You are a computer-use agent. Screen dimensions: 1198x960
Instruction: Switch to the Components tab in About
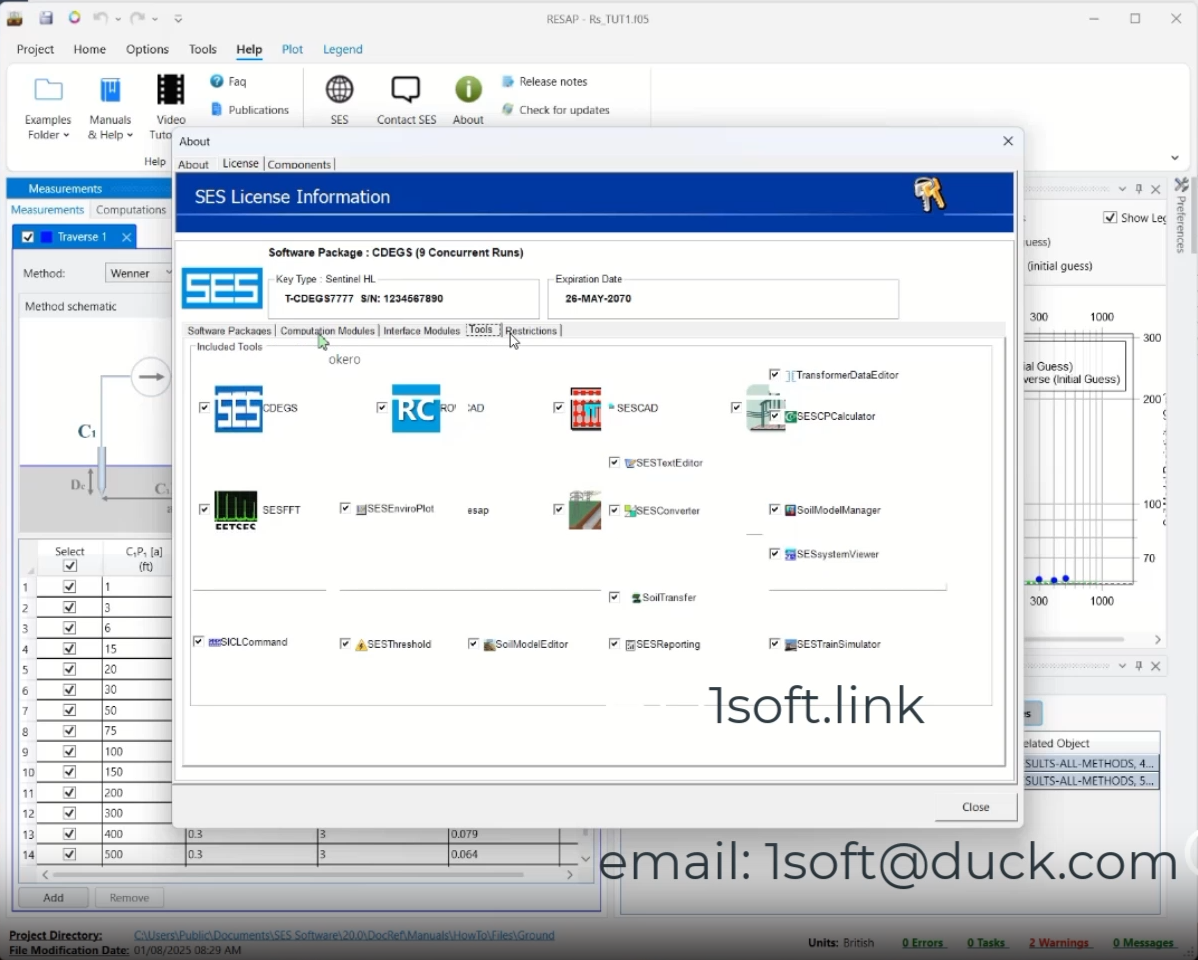299,164
